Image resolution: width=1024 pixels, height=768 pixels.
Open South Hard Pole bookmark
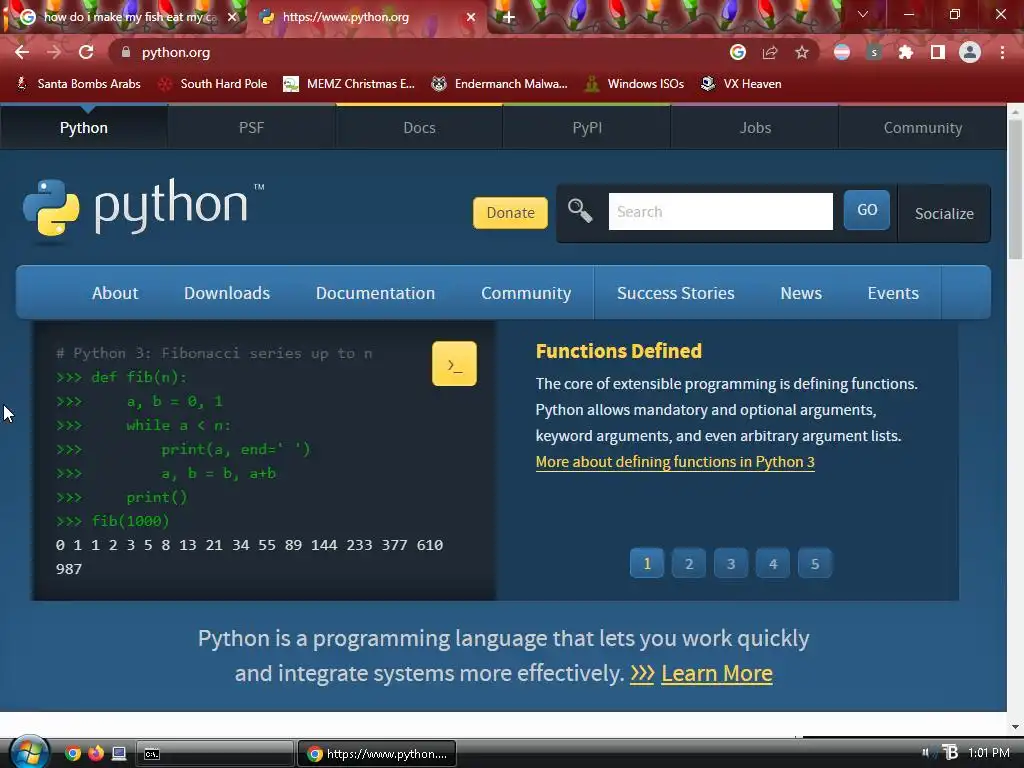point(213,84)
